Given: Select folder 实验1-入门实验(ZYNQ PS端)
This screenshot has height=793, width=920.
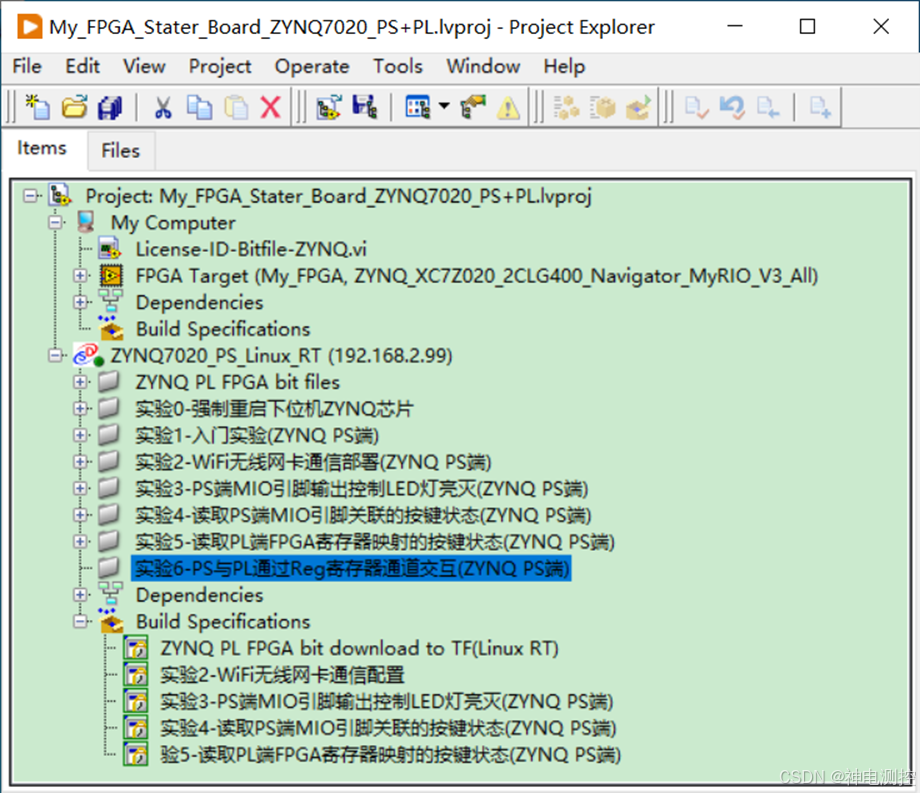Looking at the screenshot, I should click(257, 435).
